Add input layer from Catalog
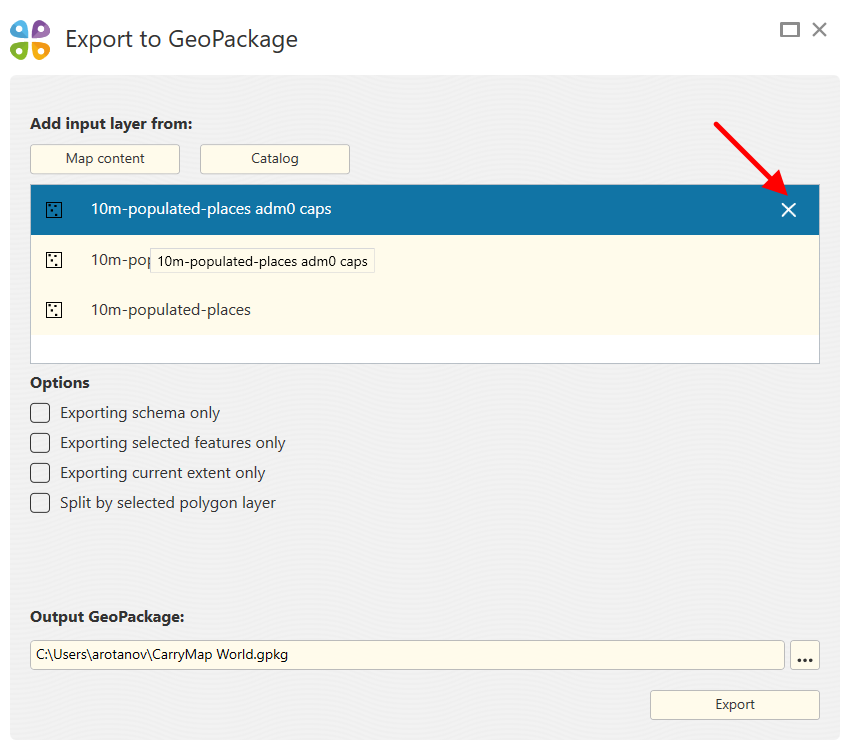 275,159
